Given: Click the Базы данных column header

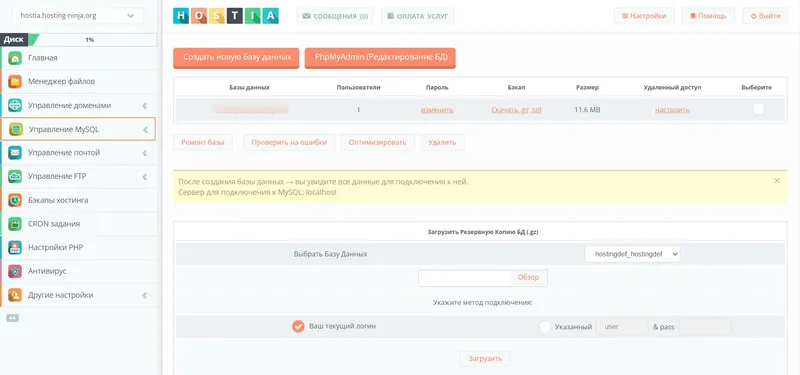Looking at the screenshot, I should coord(249,88).
